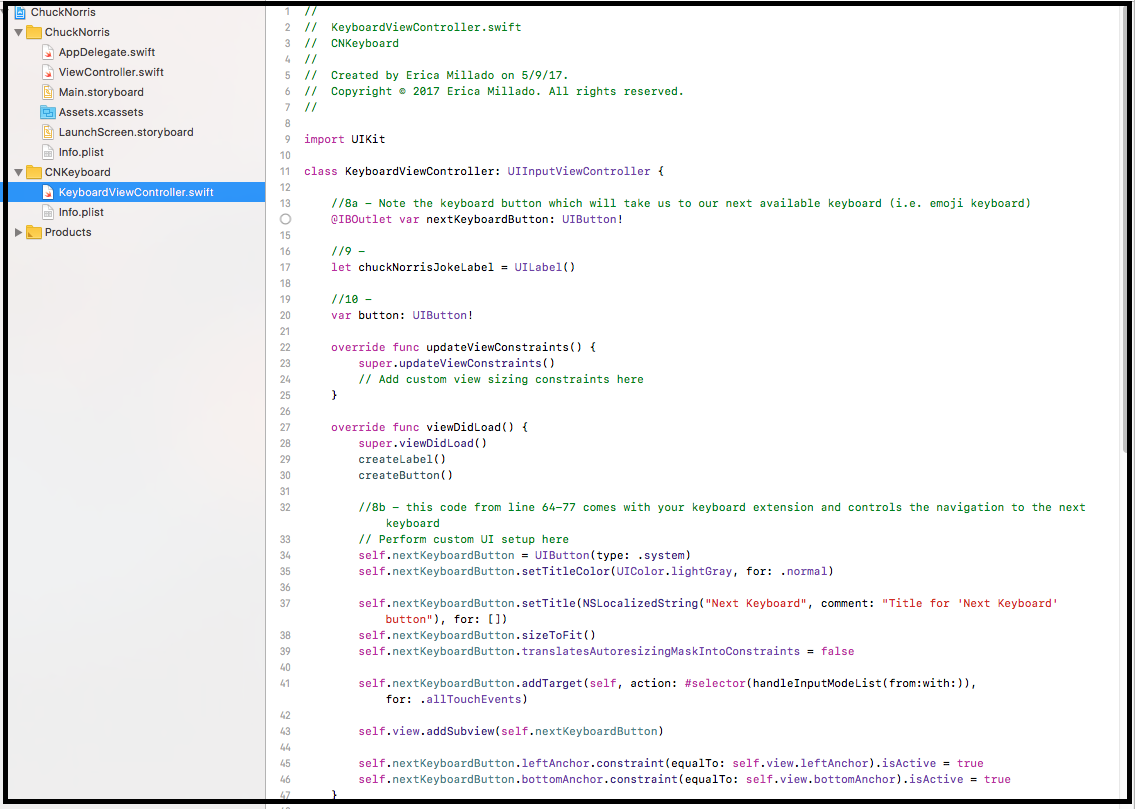This screenshot has width=1135, height=809.
Task: Click the 'sizeToFit()' call
Action: (x=558, y=635)
